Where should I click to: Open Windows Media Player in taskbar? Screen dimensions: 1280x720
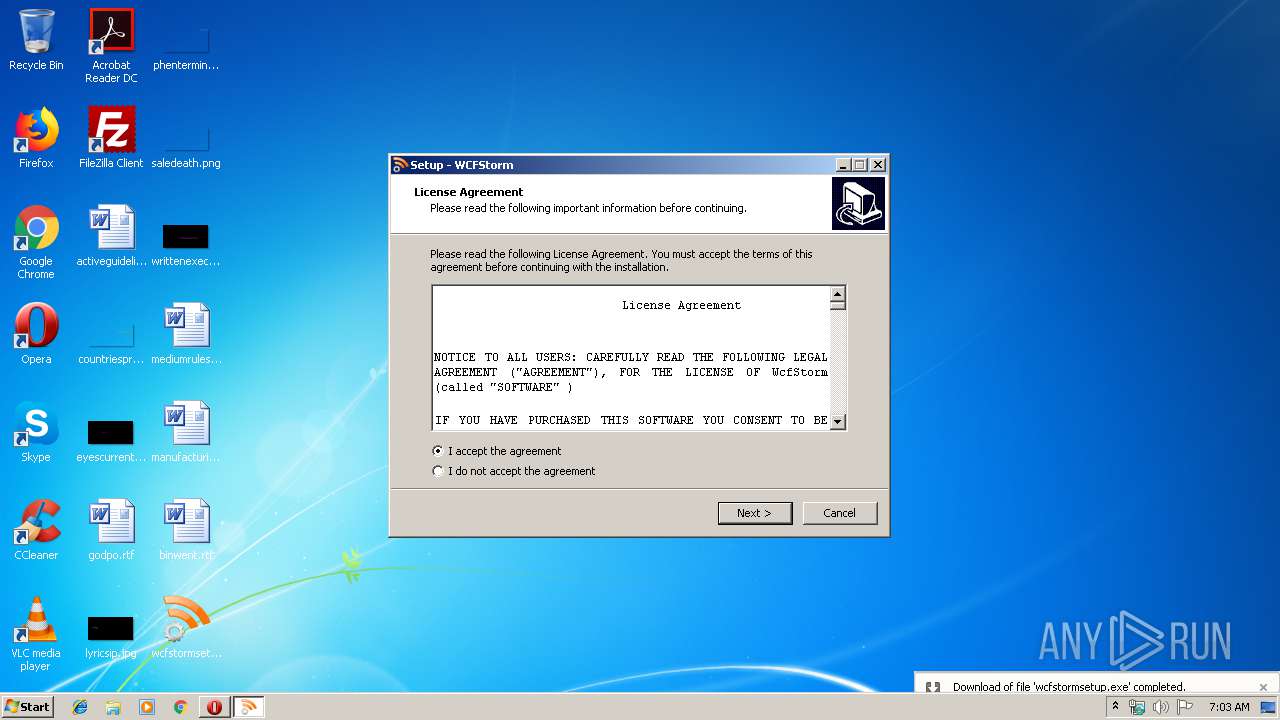pos(147,707)
